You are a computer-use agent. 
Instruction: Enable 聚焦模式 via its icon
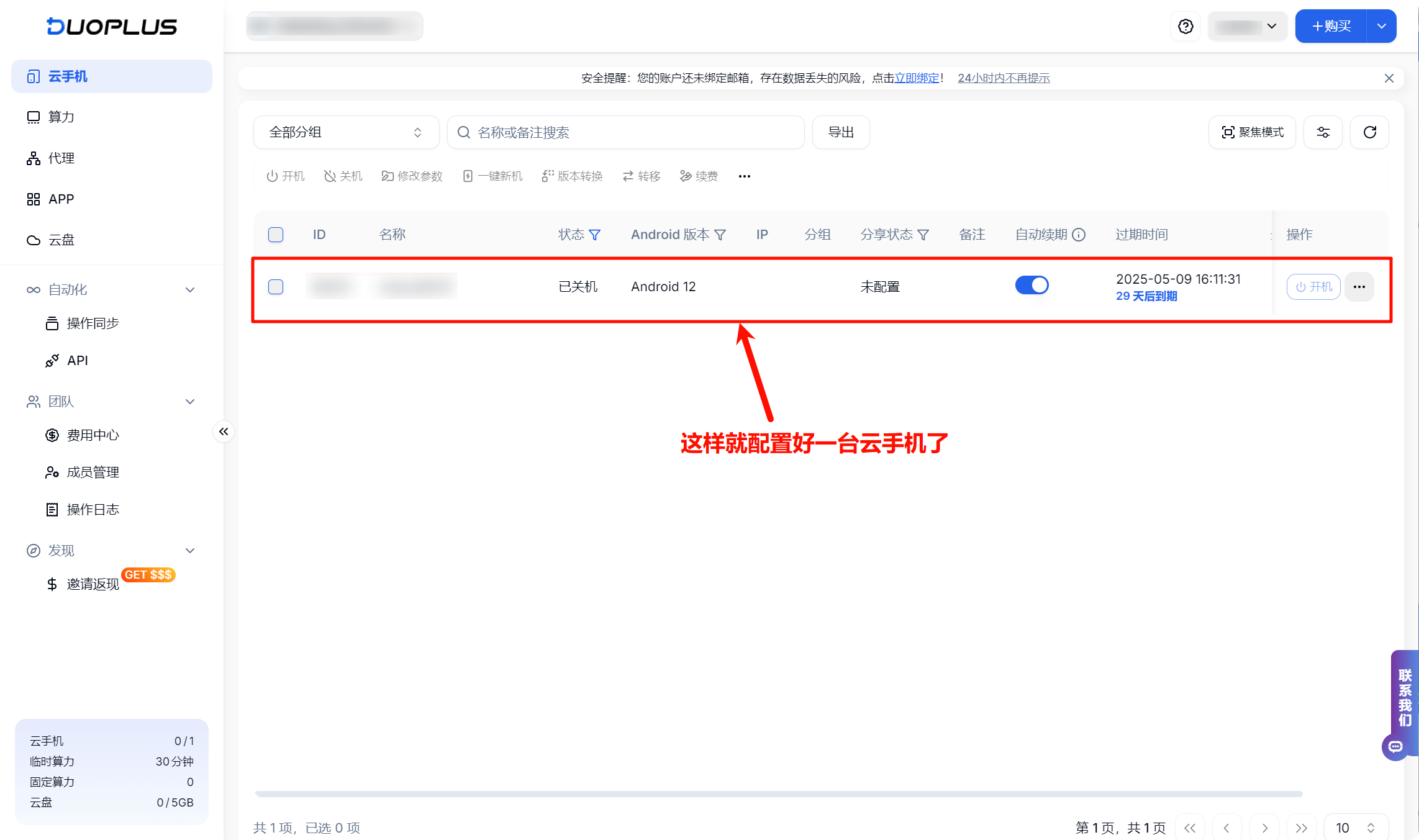point(1252,132)
